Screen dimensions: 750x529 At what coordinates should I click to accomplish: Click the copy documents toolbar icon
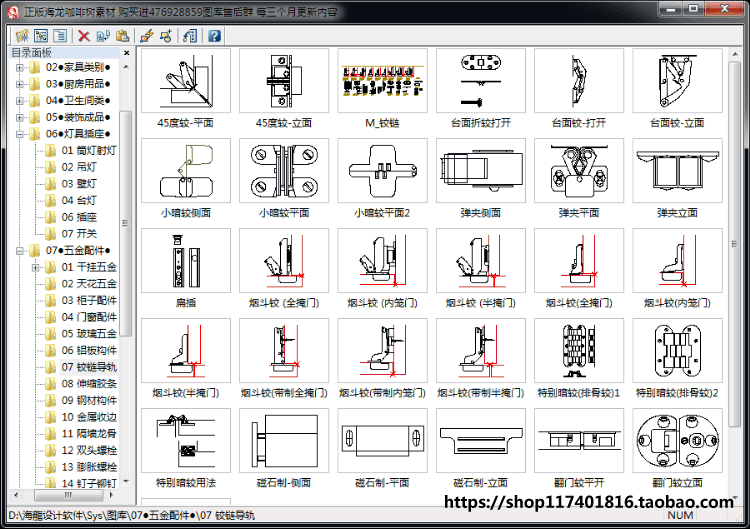(103, 36)
